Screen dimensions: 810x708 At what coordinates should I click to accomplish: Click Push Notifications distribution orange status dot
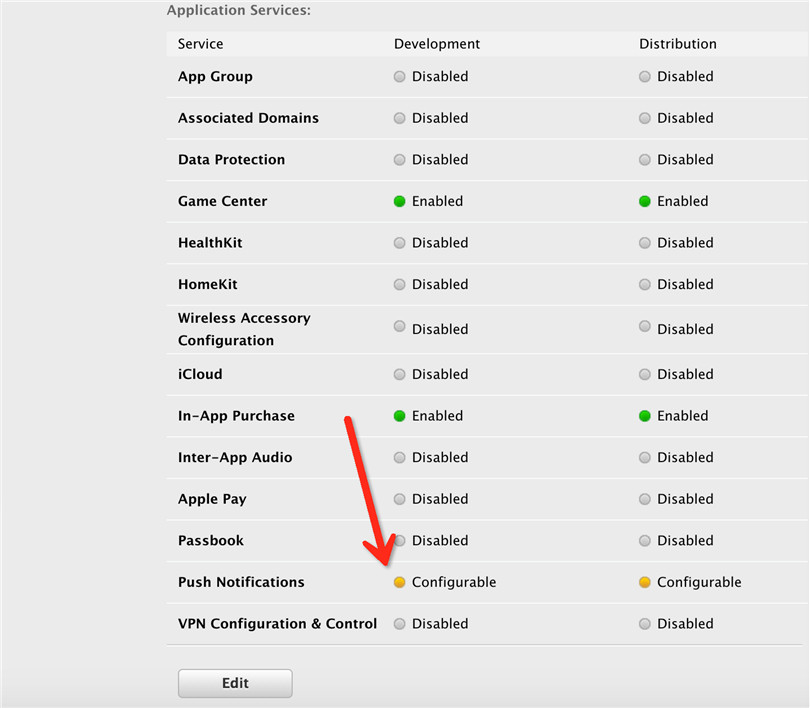tap(645, 582)
